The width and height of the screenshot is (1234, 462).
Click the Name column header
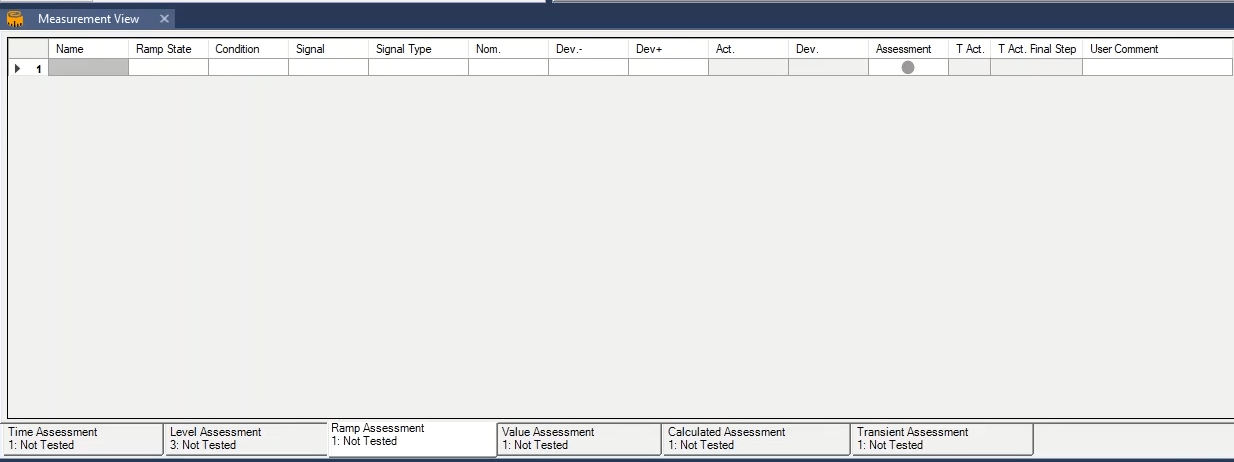click(x=88, y=49)
